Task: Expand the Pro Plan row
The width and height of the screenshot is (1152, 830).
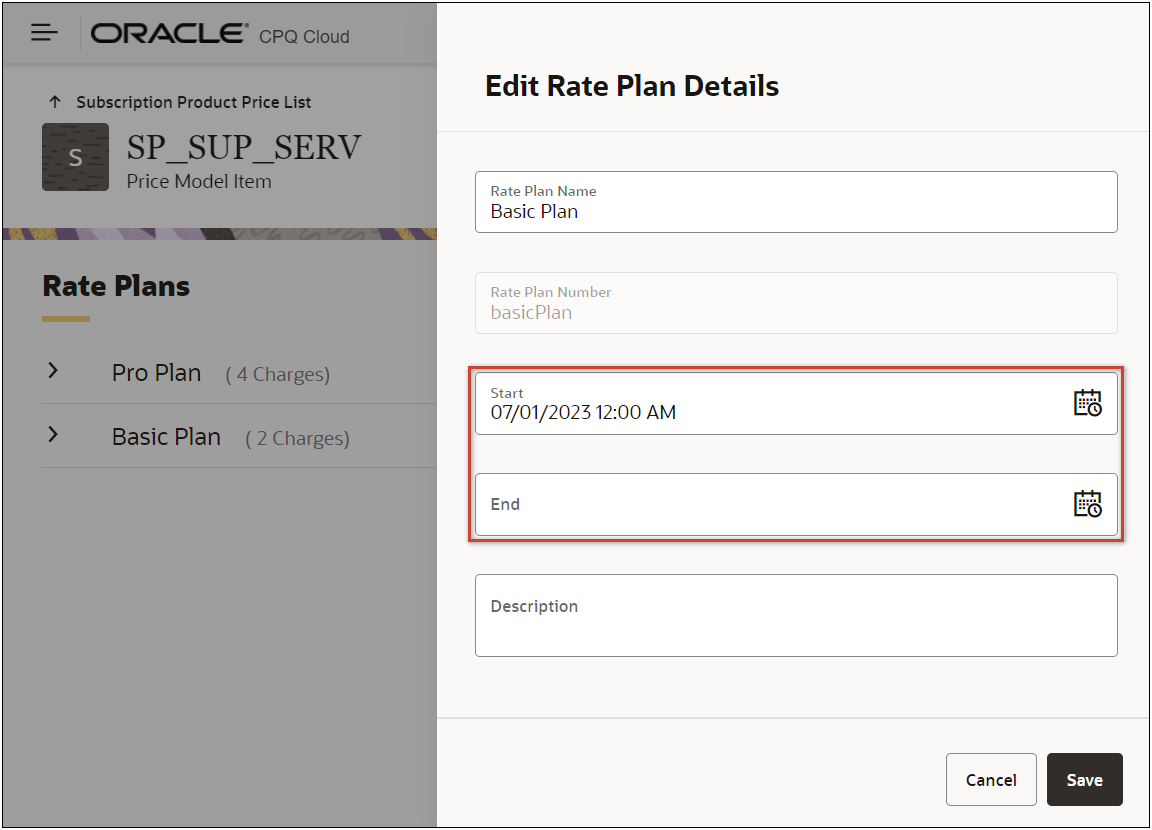Action: tap(54, 371)
